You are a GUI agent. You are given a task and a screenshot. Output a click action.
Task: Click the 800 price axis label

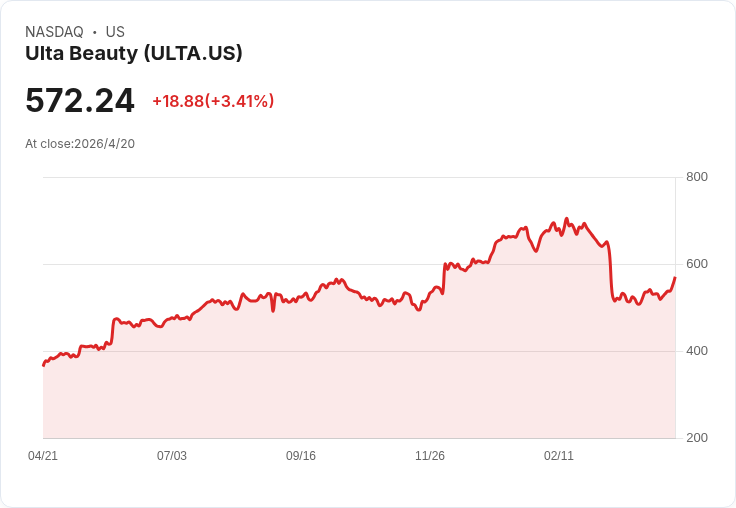(697, 177)
